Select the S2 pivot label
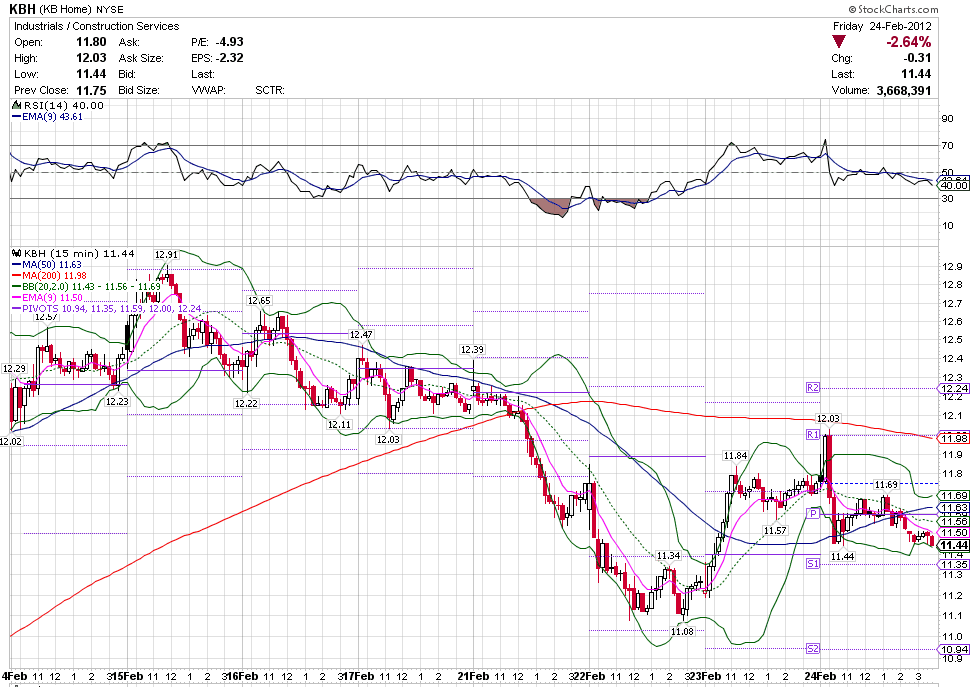980x687 pixels. pyautogui.click(x=812, y=649)
